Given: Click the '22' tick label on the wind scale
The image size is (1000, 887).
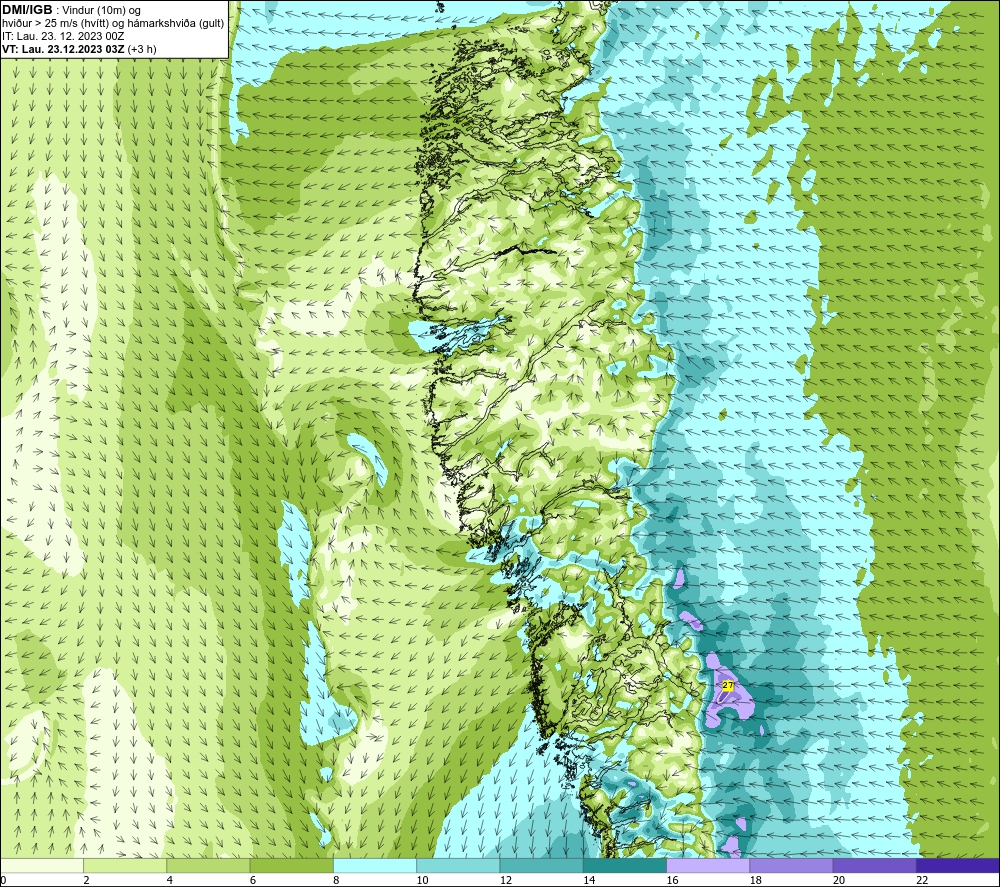Looking at the screenshot, I should (922, 881).
